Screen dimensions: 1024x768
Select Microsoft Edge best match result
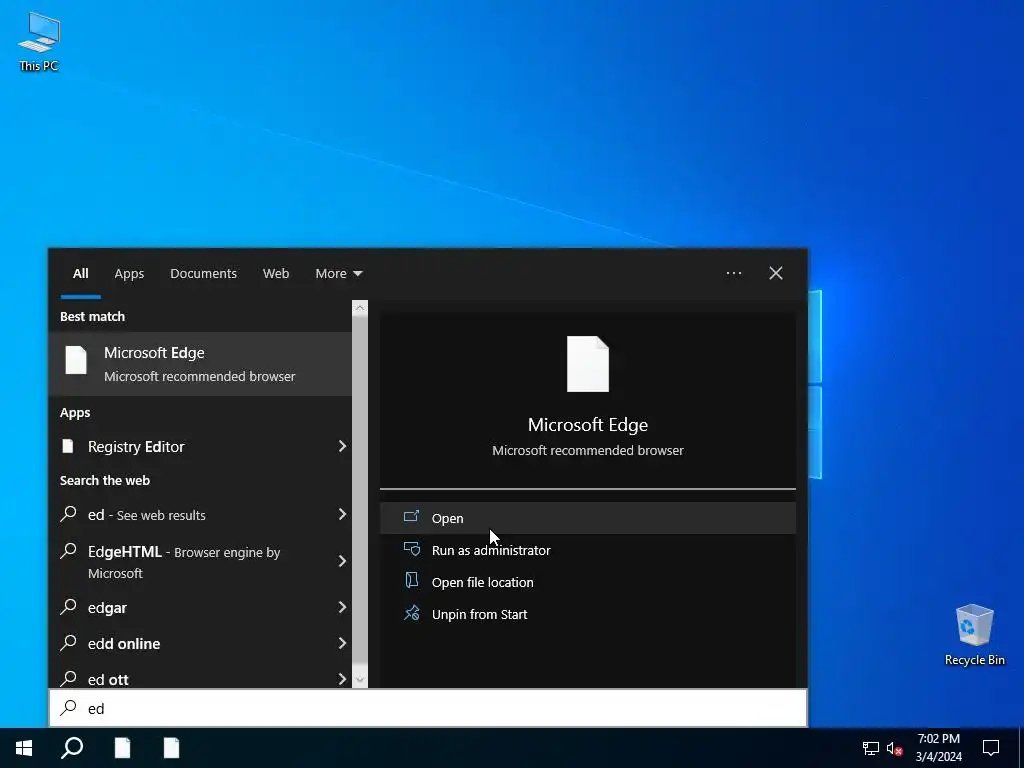[200, 364]
